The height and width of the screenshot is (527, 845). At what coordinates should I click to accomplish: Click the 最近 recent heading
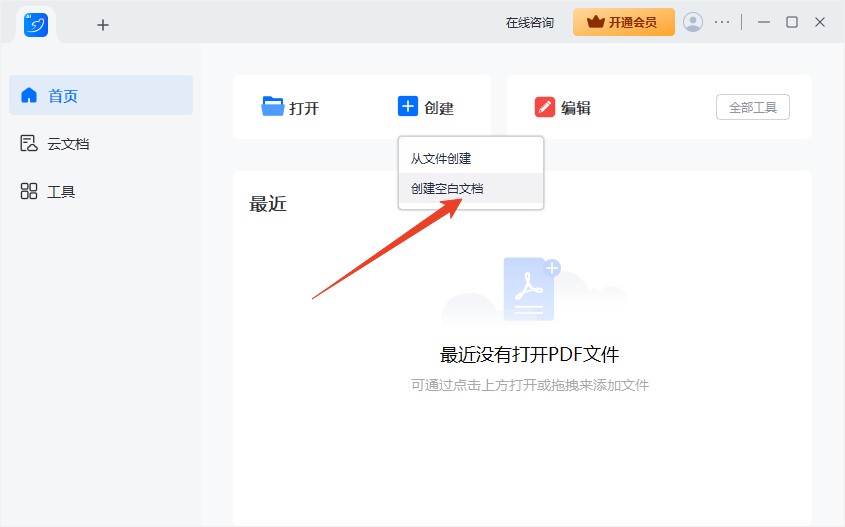tap(267, 204)
